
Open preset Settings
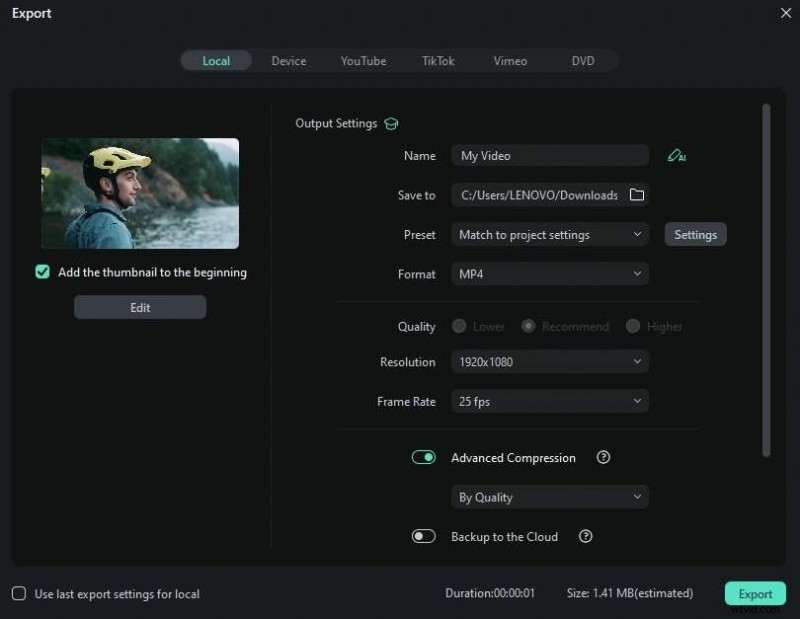click(x=695, y=234)
